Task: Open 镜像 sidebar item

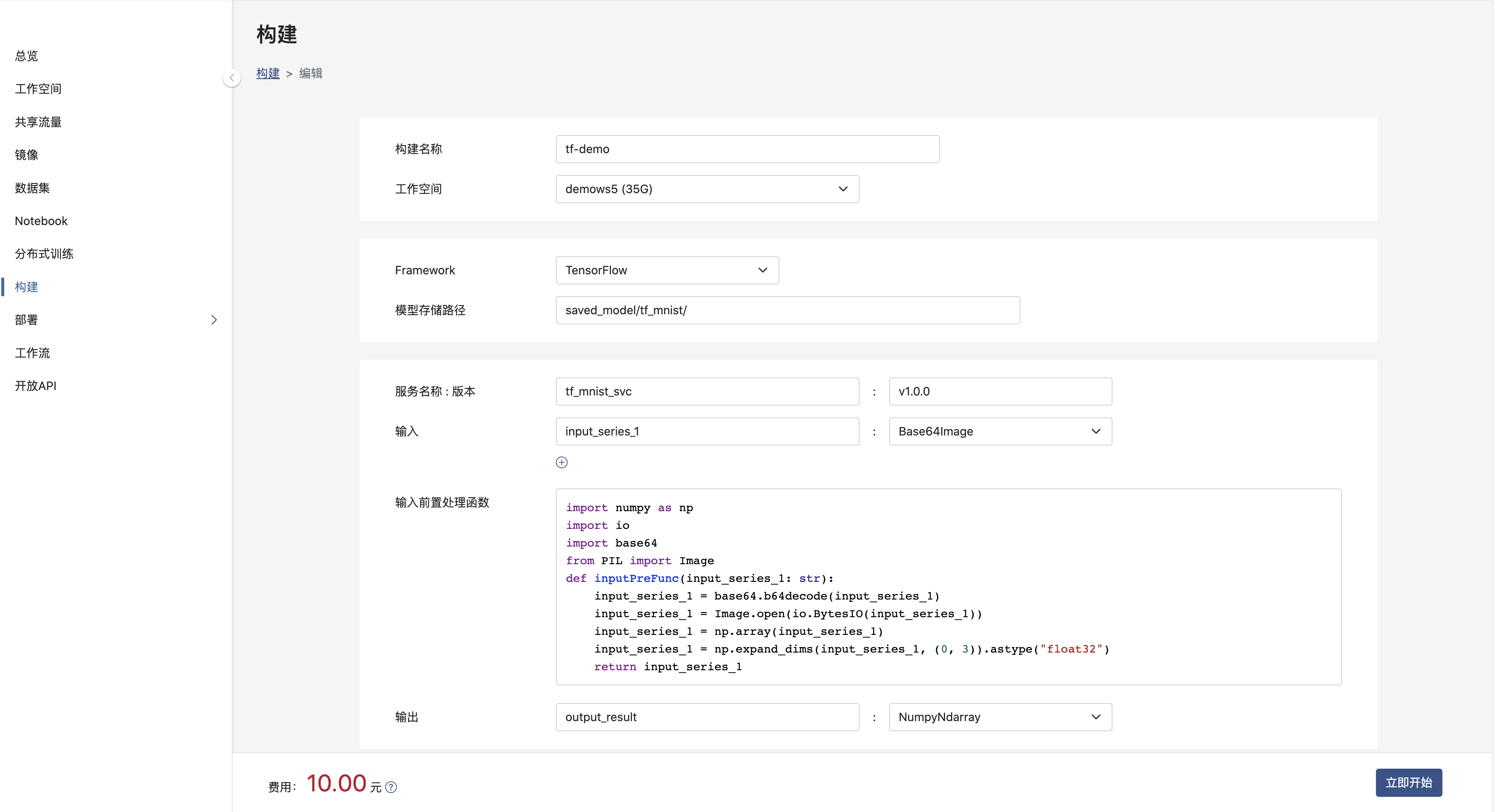Action: click(x=26, y=155)
